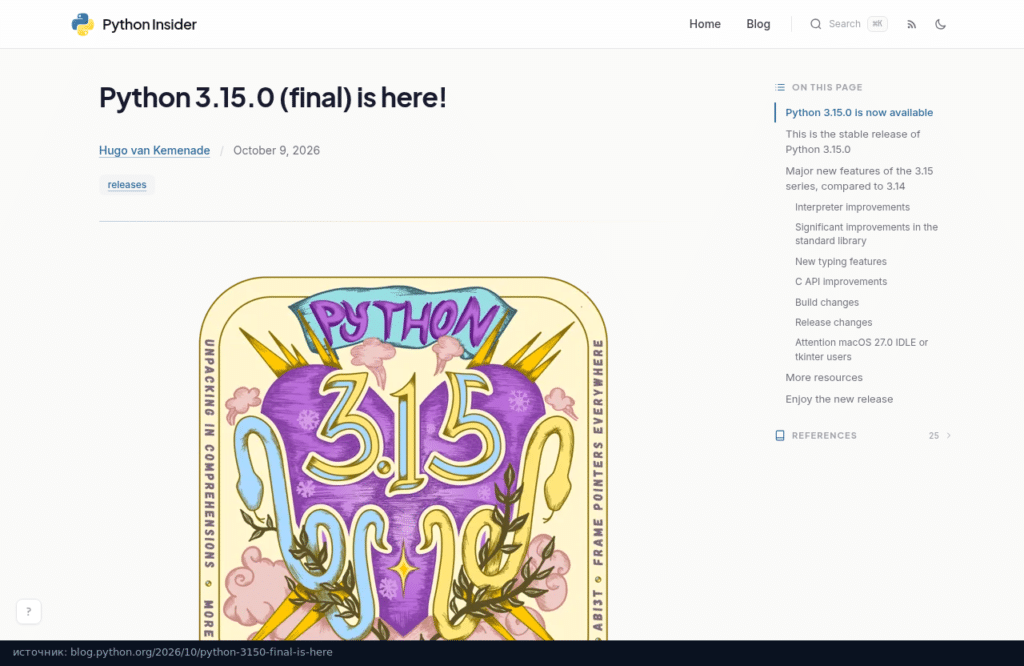Click the article headline text
The width and height of the screenshot is (1024, 666).
pyautogui.click(x=272, y=98)
